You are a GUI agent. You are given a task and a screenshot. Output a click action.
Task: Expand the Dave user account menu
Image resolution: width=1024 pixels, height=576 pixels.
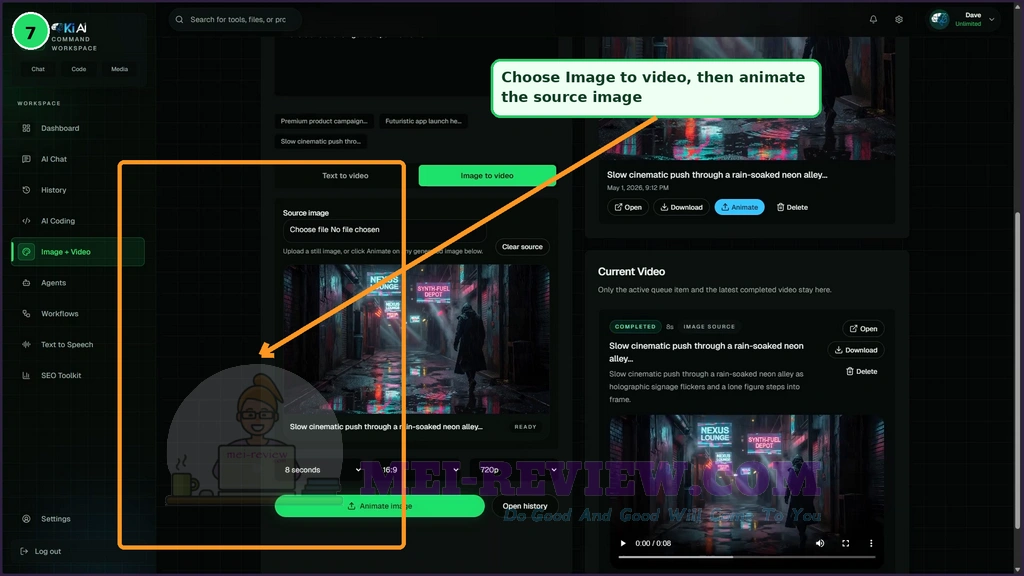click(963, 20)
